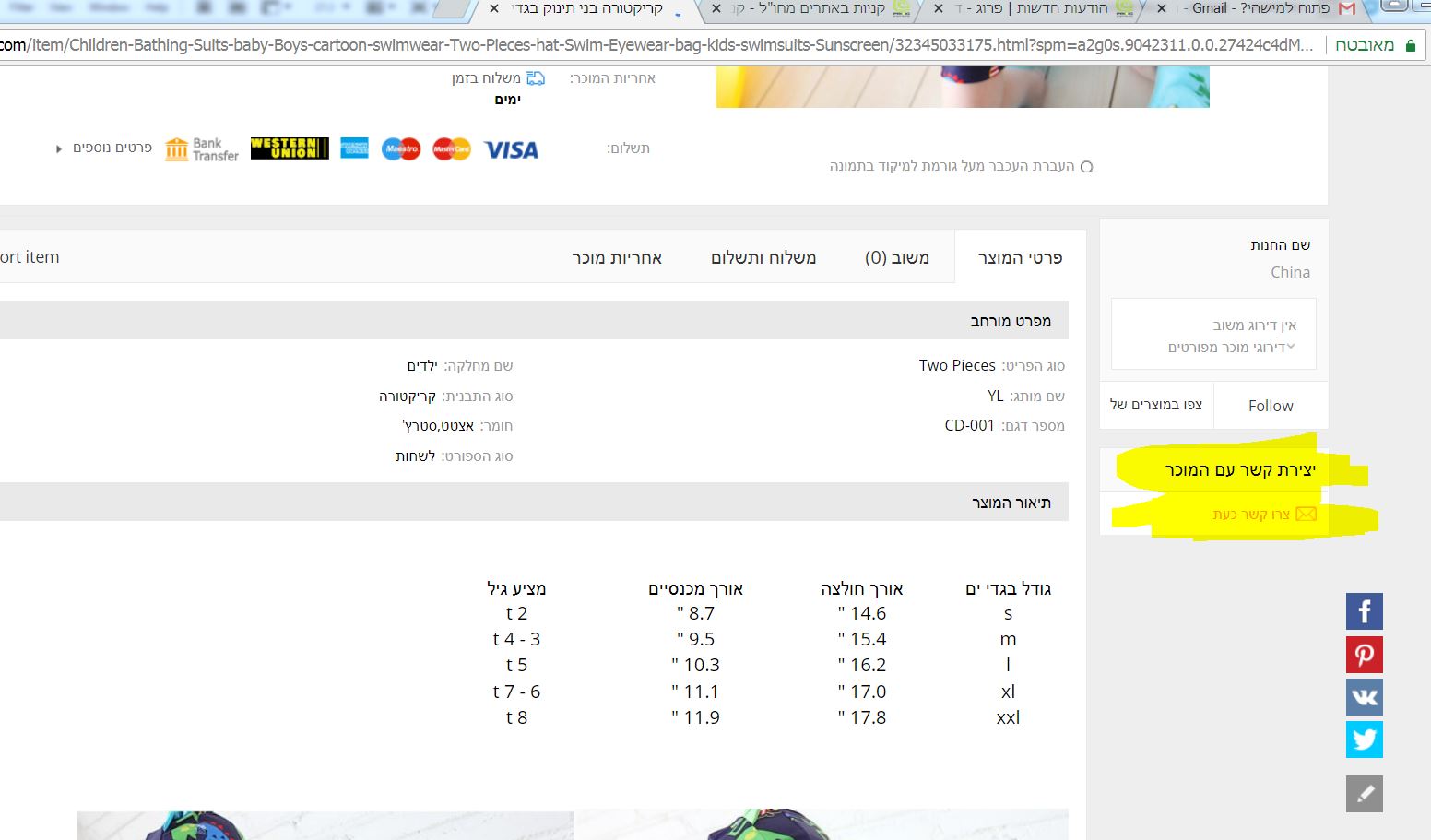The height and width of the screenshot is (840, 1431).
Task: Click the 'צרו קשר כעת' contact link
Action: pos(1251,515)
